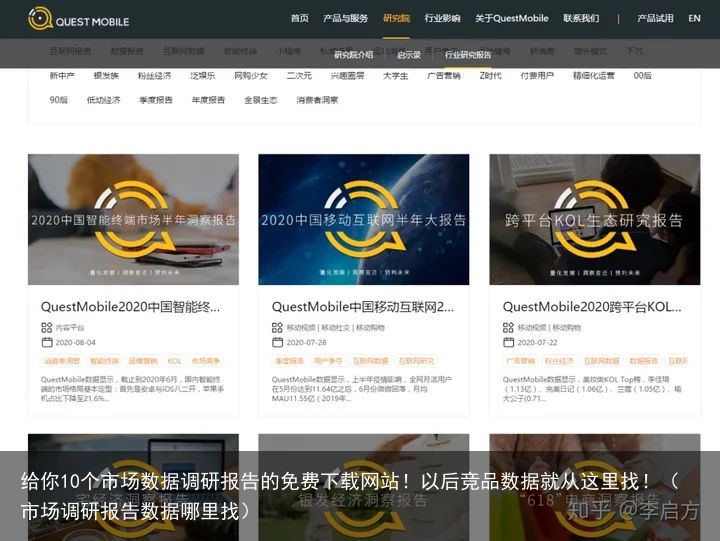This screenshot has height=541, width=720.
Task: Click the category grid icon on the 中国移动互联网 card
Action: point(277,327)
